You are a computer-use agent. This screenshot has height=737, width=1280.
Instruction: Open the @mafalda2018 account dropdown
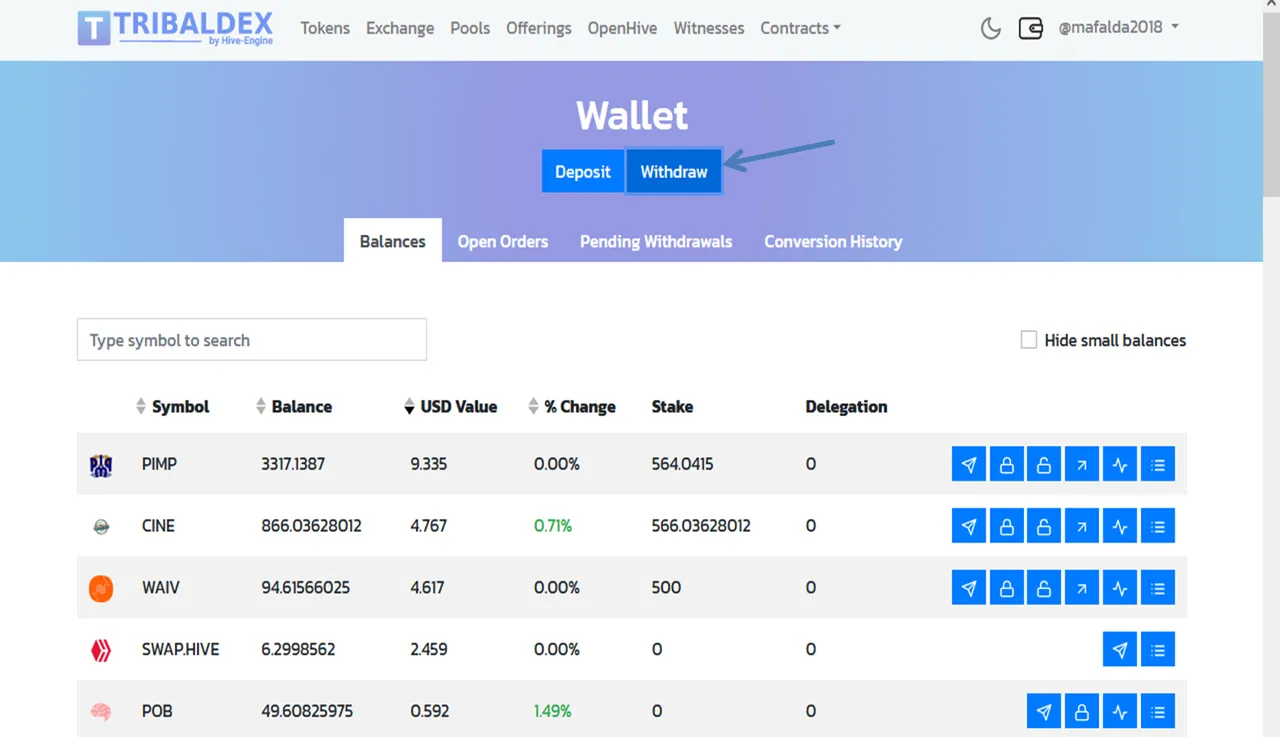point(1119,27)
